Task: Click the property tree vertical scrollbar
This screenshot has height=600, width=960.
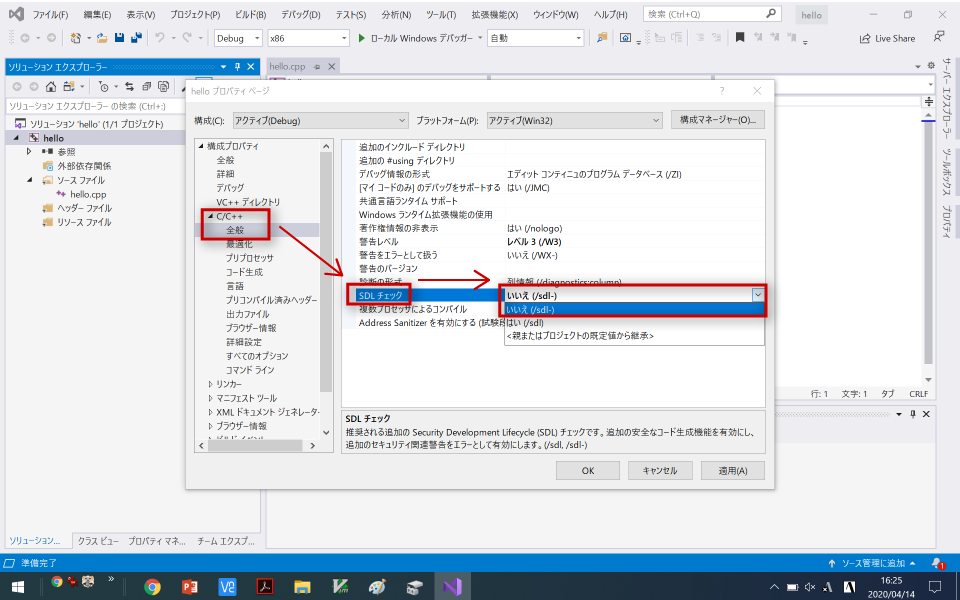Action: click(x=326, y=272)
